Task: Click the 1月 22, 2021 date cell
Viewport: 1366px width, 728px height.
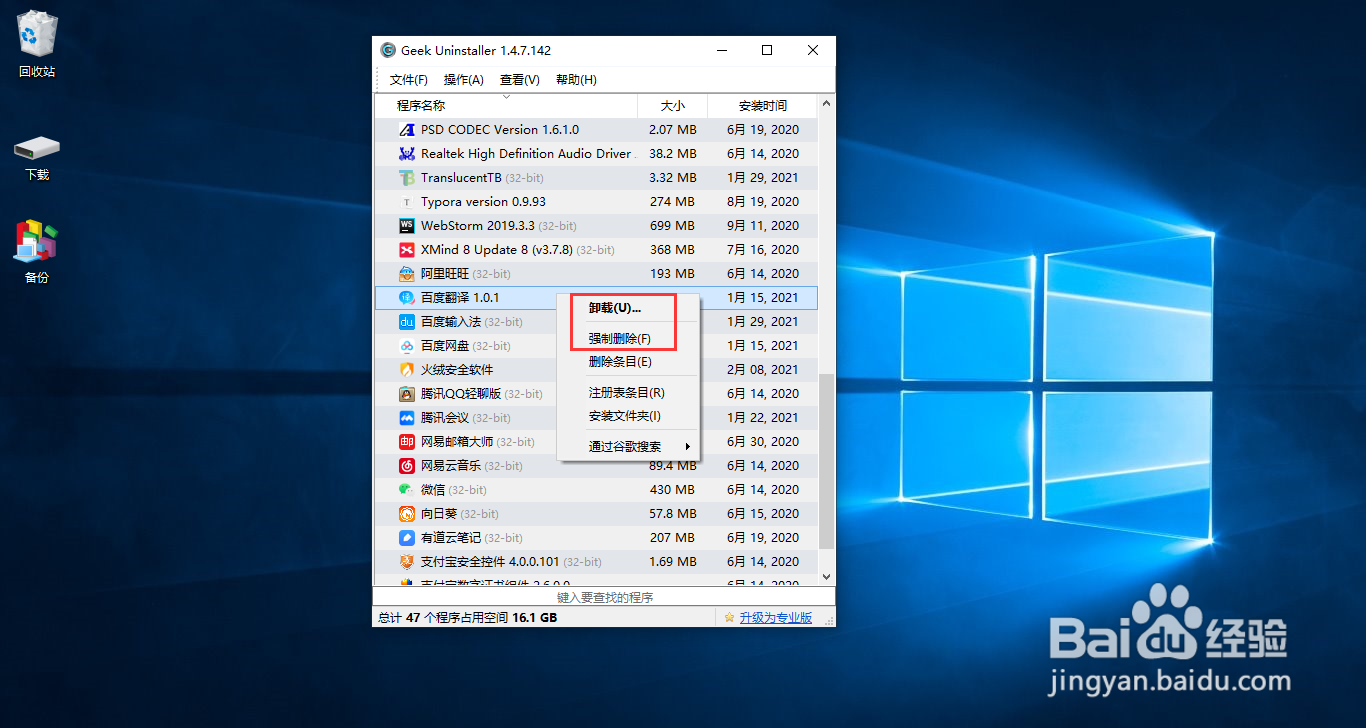Action: pyautogui.click(x=763, y=418)
